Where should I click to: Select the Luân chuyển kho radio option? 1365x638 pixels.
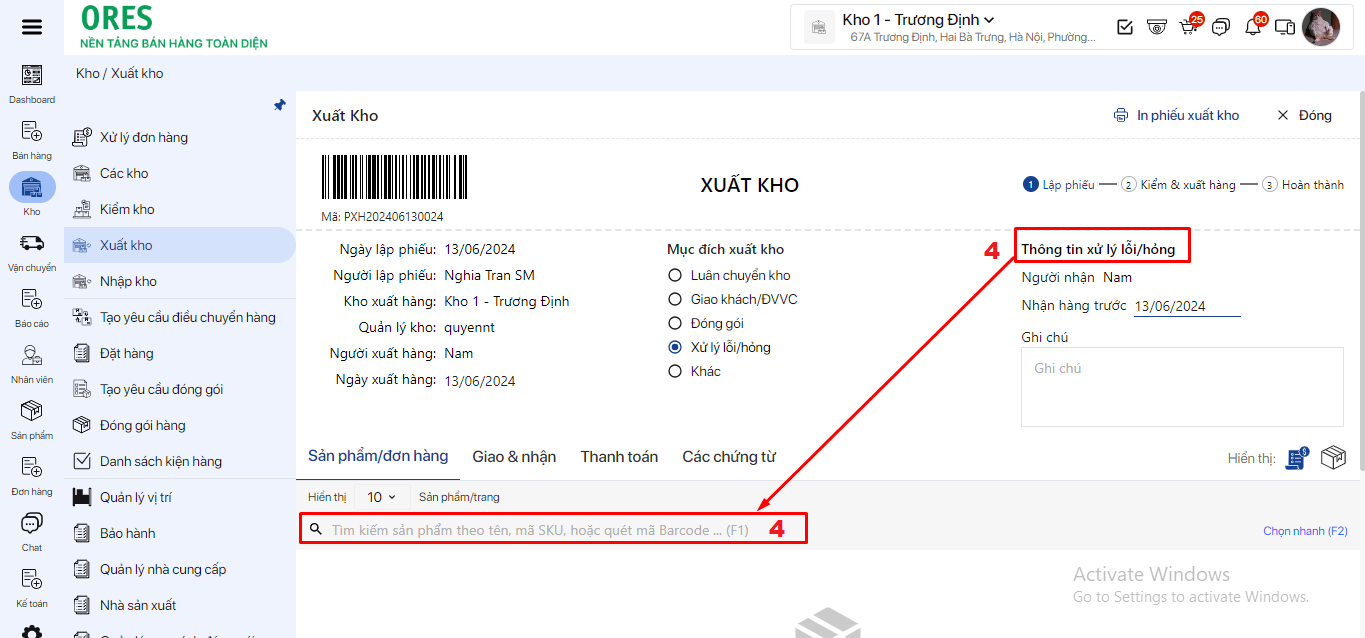(675, 276)
